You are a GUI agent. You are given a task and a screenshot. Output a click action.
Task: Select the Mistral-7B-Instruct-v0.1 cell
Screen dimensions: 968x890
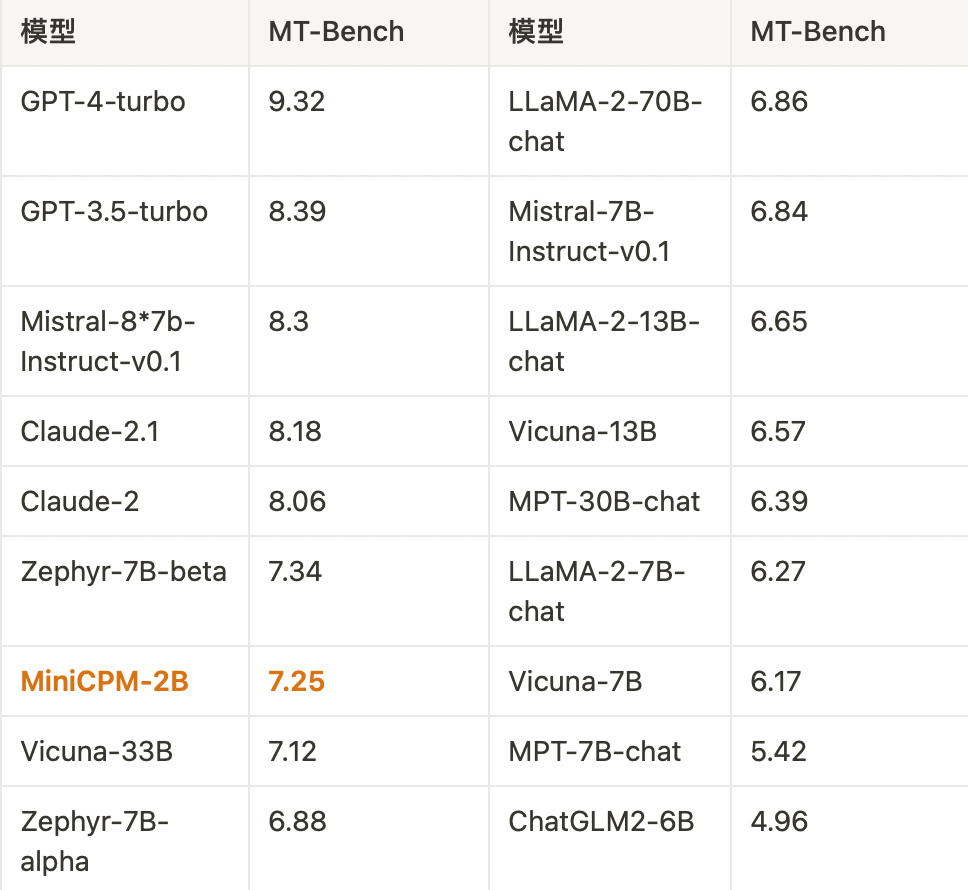pyautogui.click(x=589, y=231)
